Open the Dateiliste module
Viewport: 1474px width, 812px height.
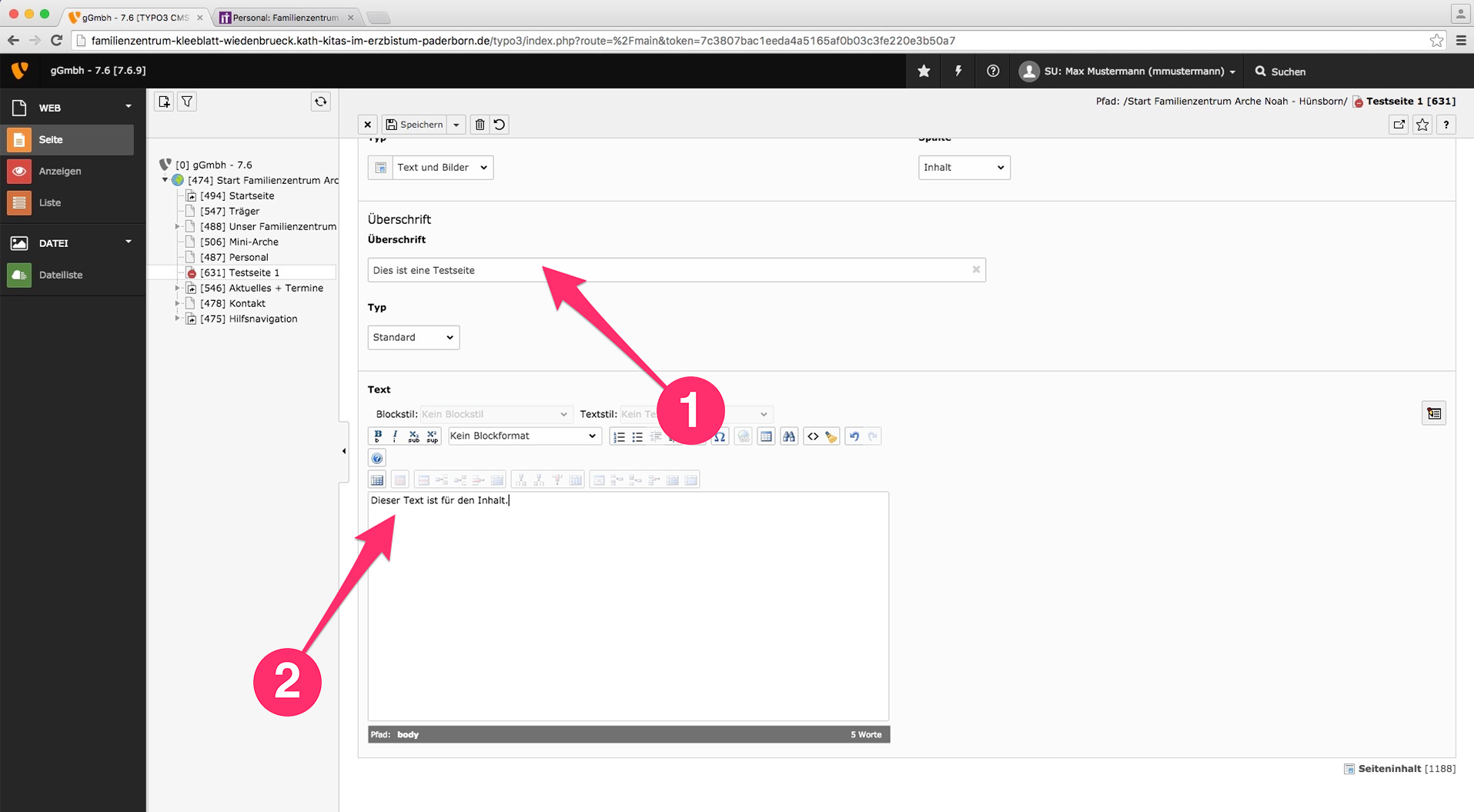click(x=60, y=275)
